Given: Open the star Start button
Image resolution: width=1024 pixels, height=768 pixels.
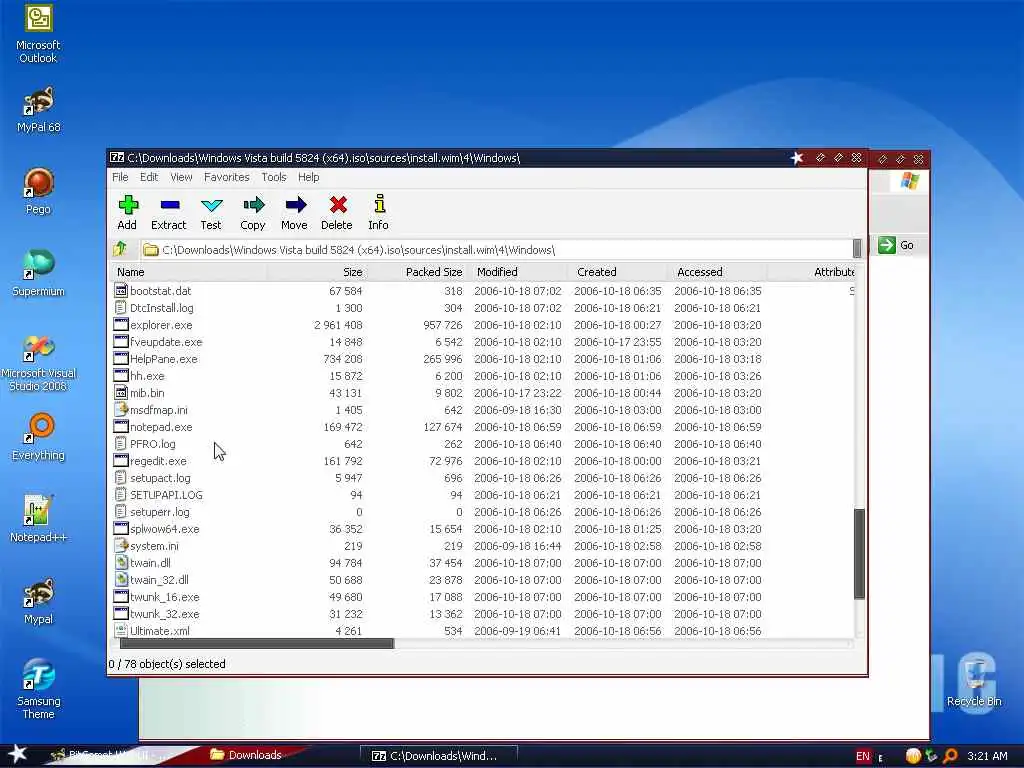Looking at the screenshot, I should click(x=17, y=754).
